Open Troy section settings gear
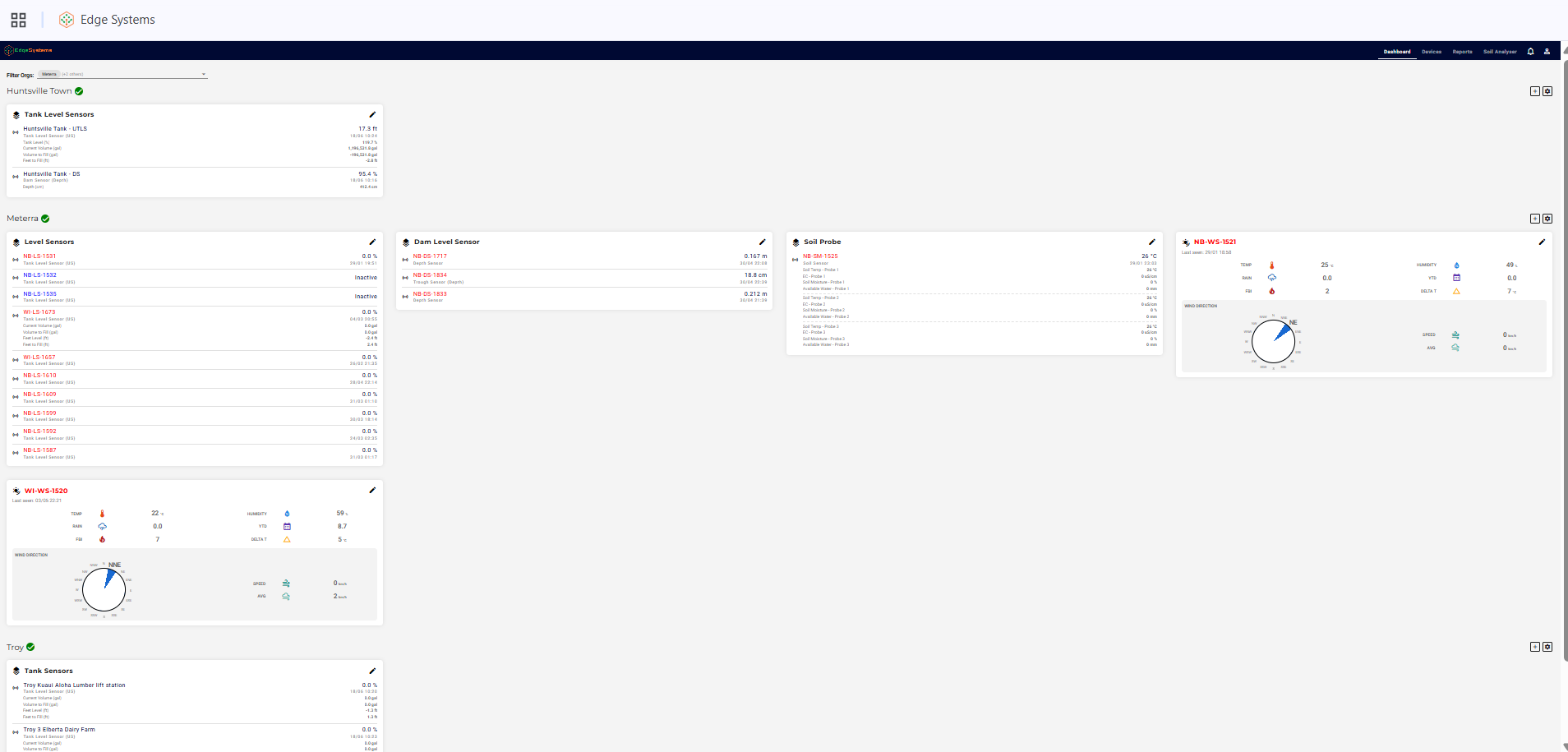The height and width of the screenshot is (752, 1568). 1547,647
